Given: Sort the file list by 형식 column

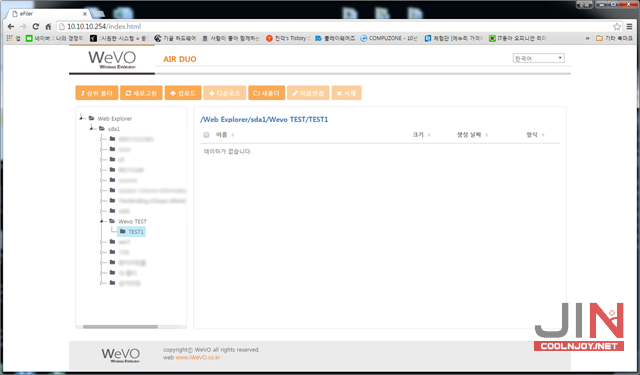Looking at the screenshot, I should [x=535, y=135].
